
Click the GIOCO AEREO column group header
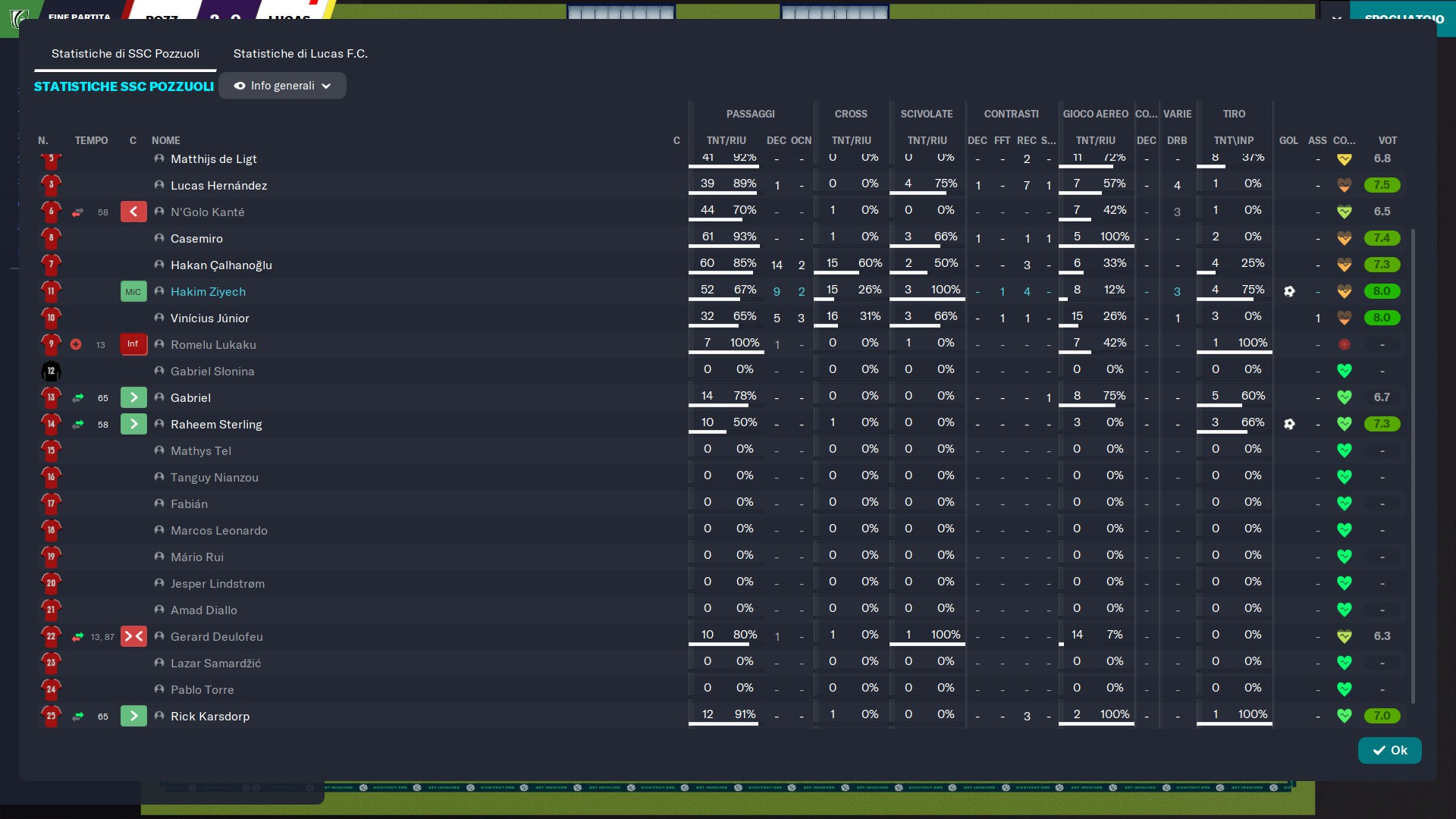pyautogui.click(x=1095, y=114)
